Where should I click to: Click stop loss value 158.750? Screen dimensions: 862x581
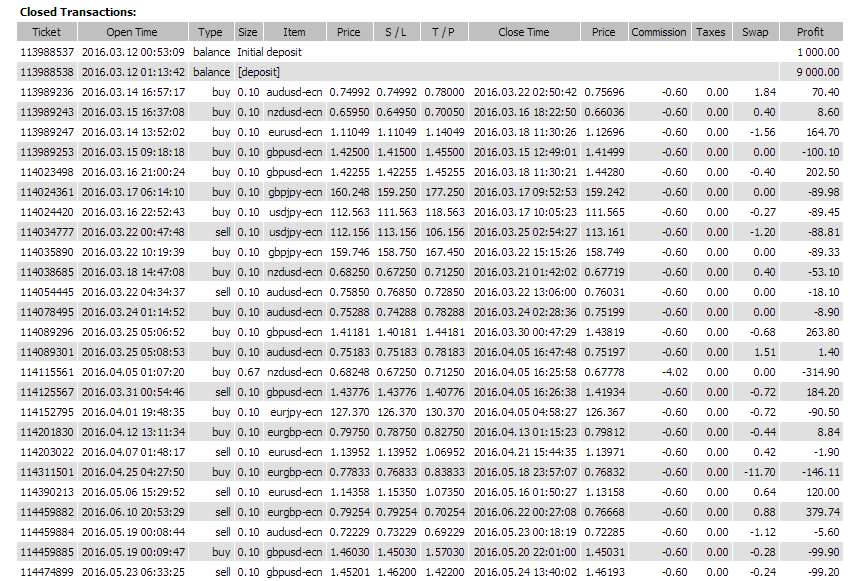click(x=397, y=252)
